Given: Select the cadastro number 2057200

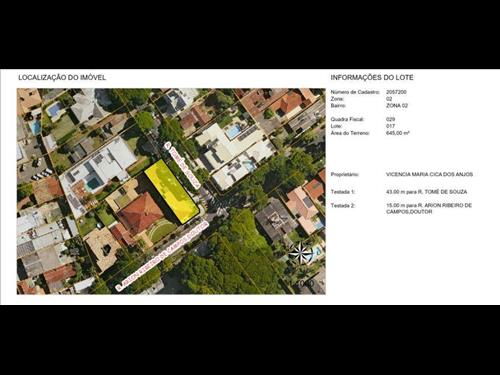Looking at the screenshot, I should [396, 92].
